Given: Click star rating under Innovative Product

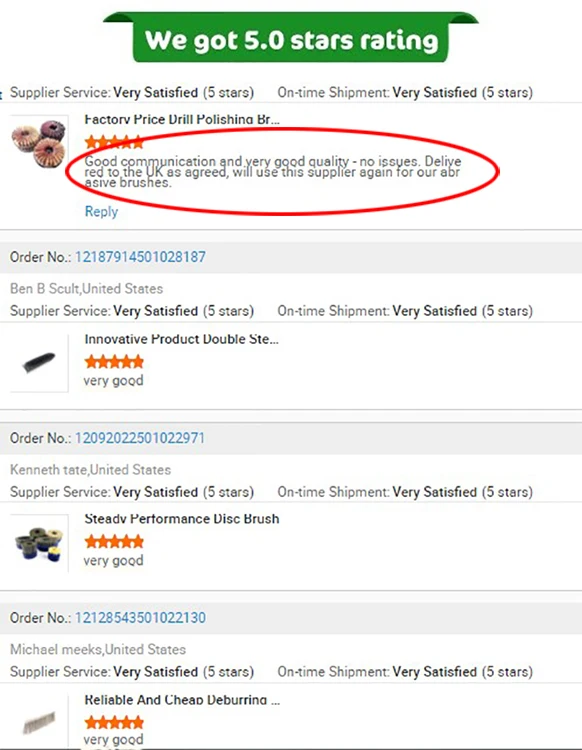Looking at the screenshot, I should tap(114, 362).
